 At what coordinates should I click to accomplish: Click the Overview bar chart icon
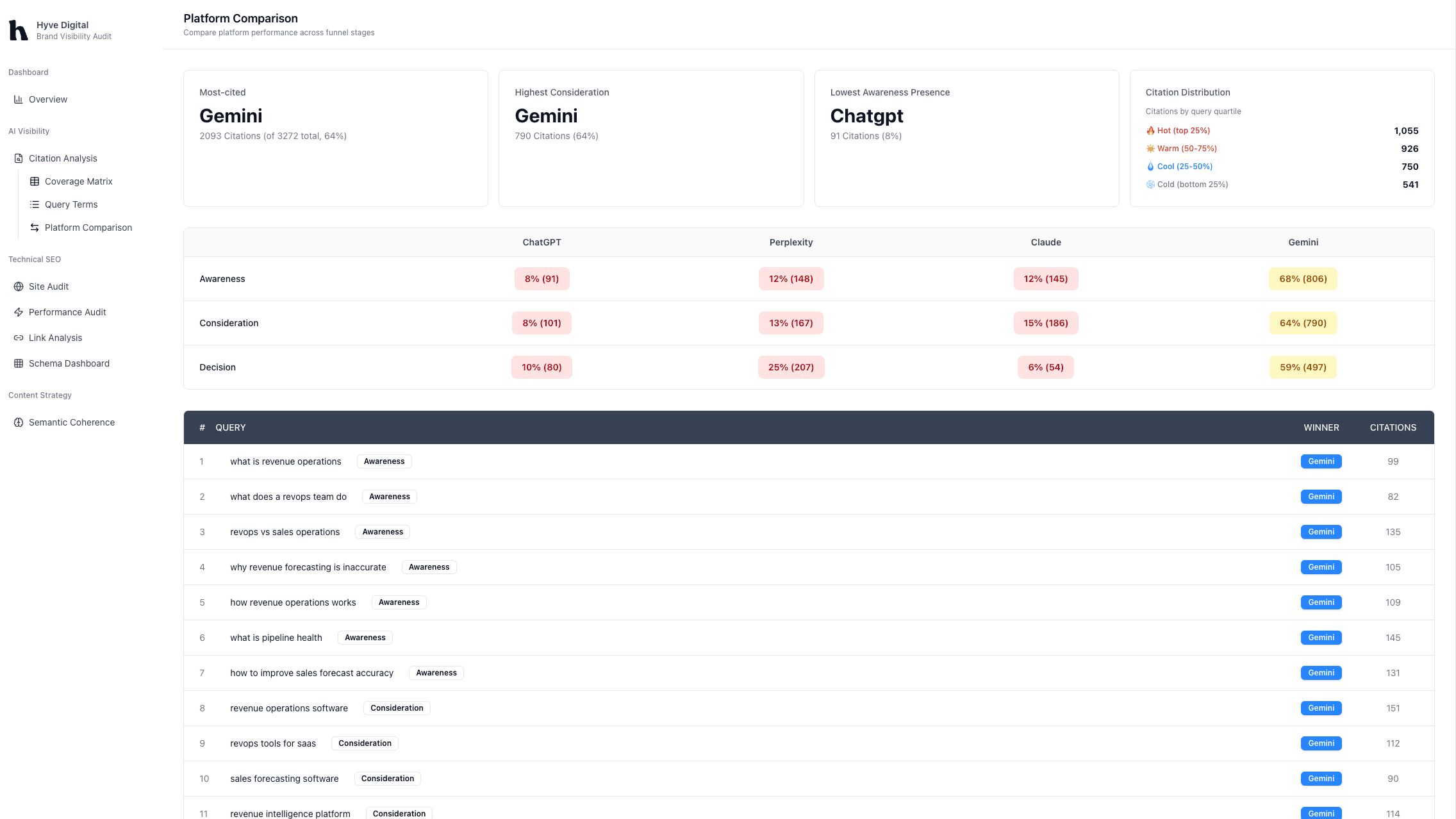pyautogui.click(x=19, y=99)
